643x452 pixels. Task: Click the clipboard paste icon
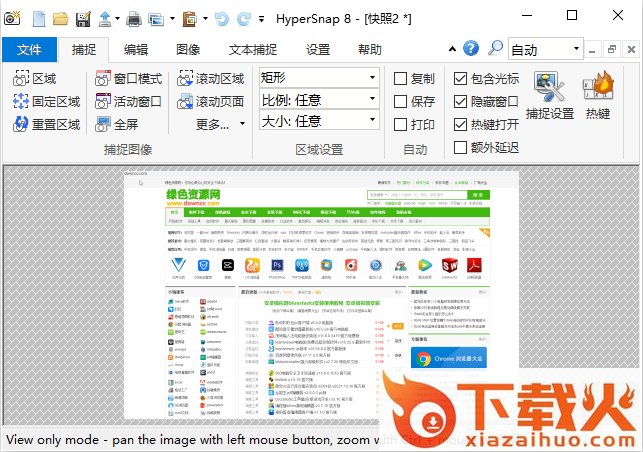[189, 19]
